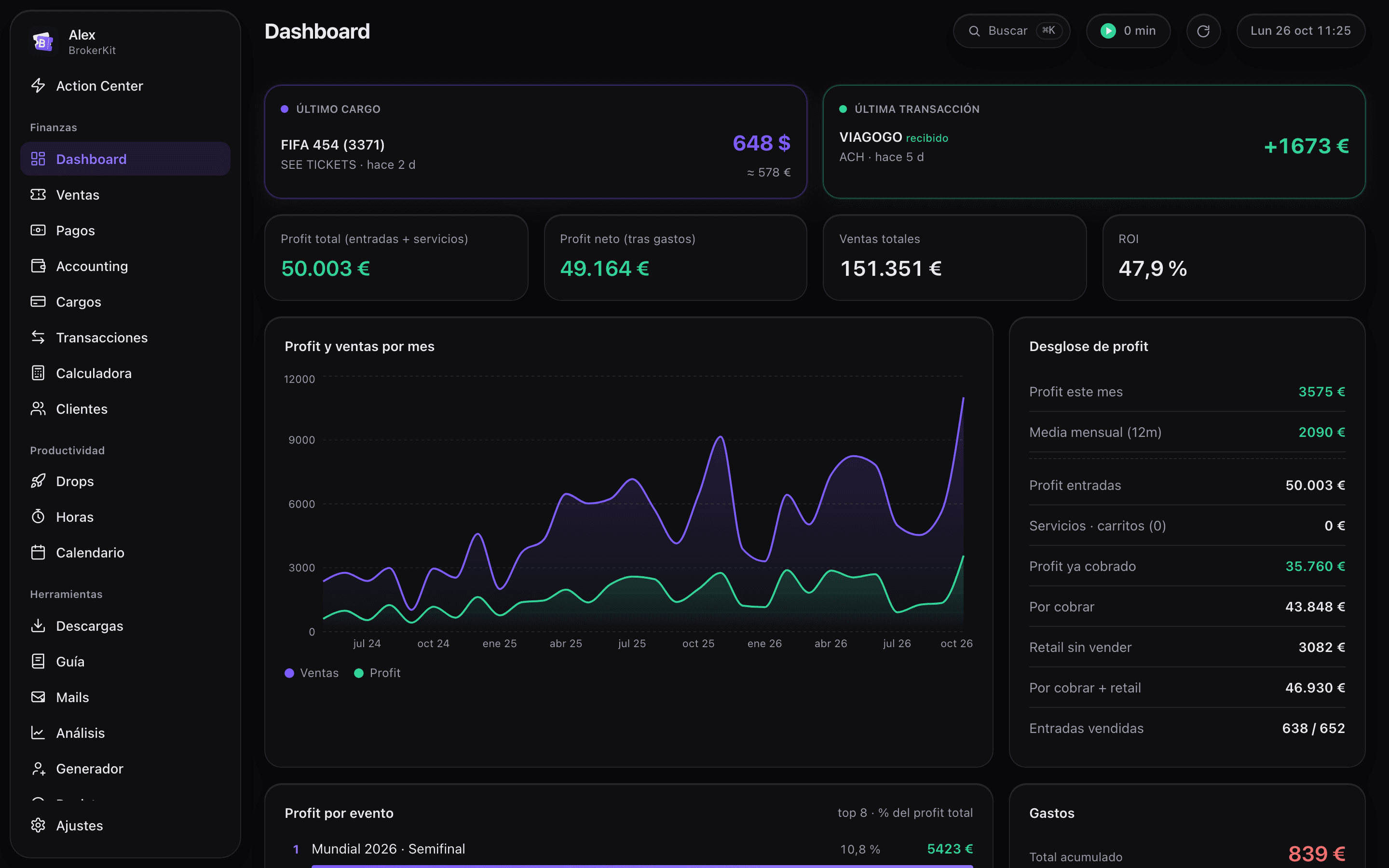Start the timer play button

click(1108, 31)
